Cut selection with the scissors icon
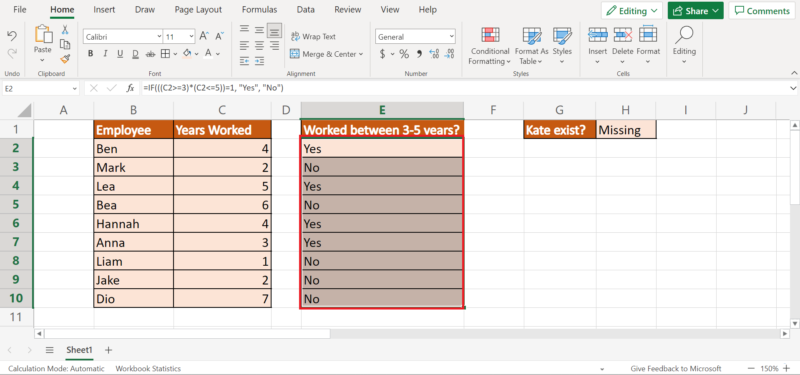This screenshot has height=375, width=800. tap(65, 30)
